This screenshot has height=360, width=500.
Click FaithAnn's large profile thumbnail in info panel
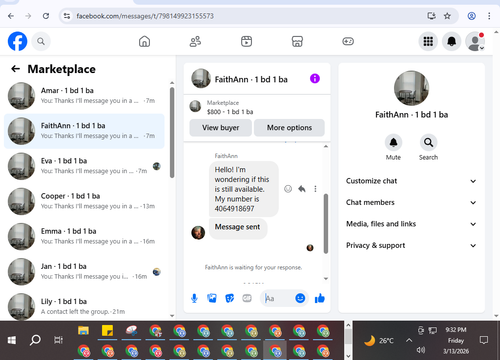[x=411, y=88]
